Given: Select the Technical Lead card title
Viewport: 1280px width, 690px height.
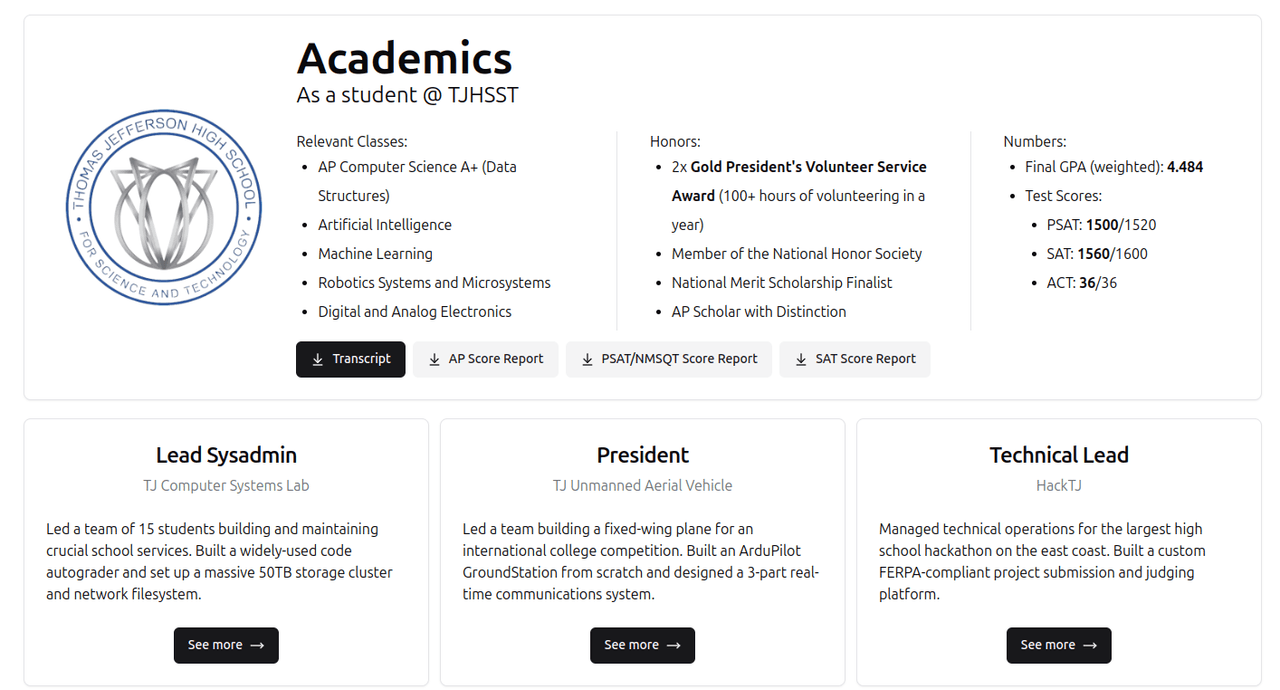Looking at the screenshot, I should point(1058,455).
